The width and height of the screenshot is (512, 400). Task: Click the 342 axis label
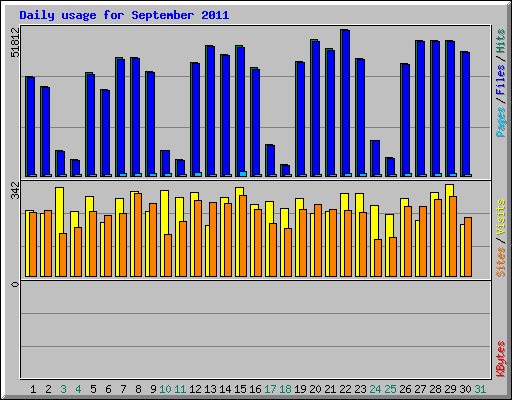15,191
